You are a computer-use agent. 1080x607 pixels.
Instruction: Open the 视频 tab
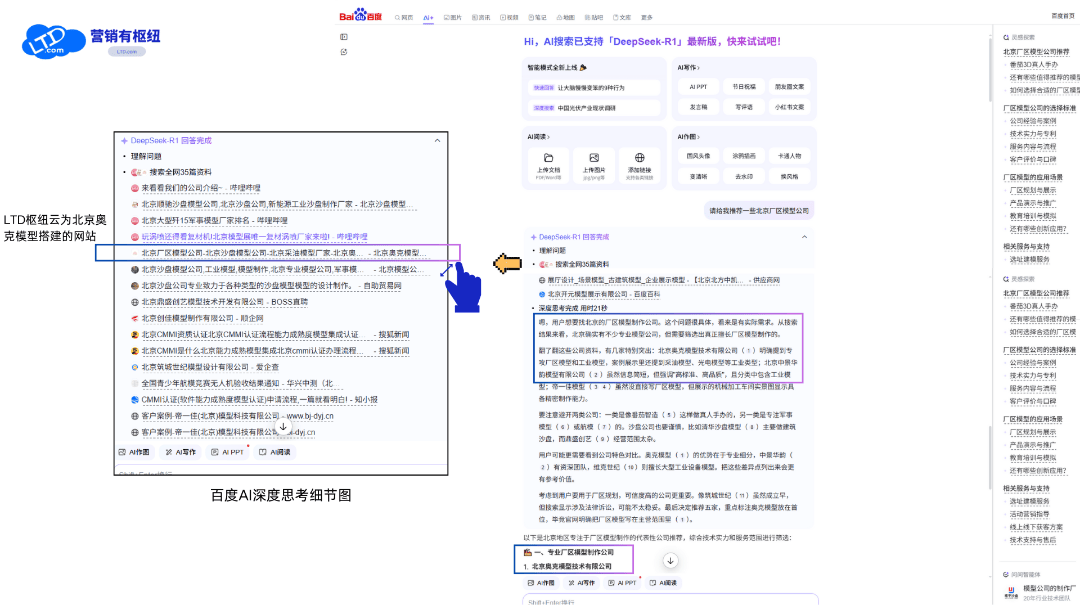(x=509, y=17)
